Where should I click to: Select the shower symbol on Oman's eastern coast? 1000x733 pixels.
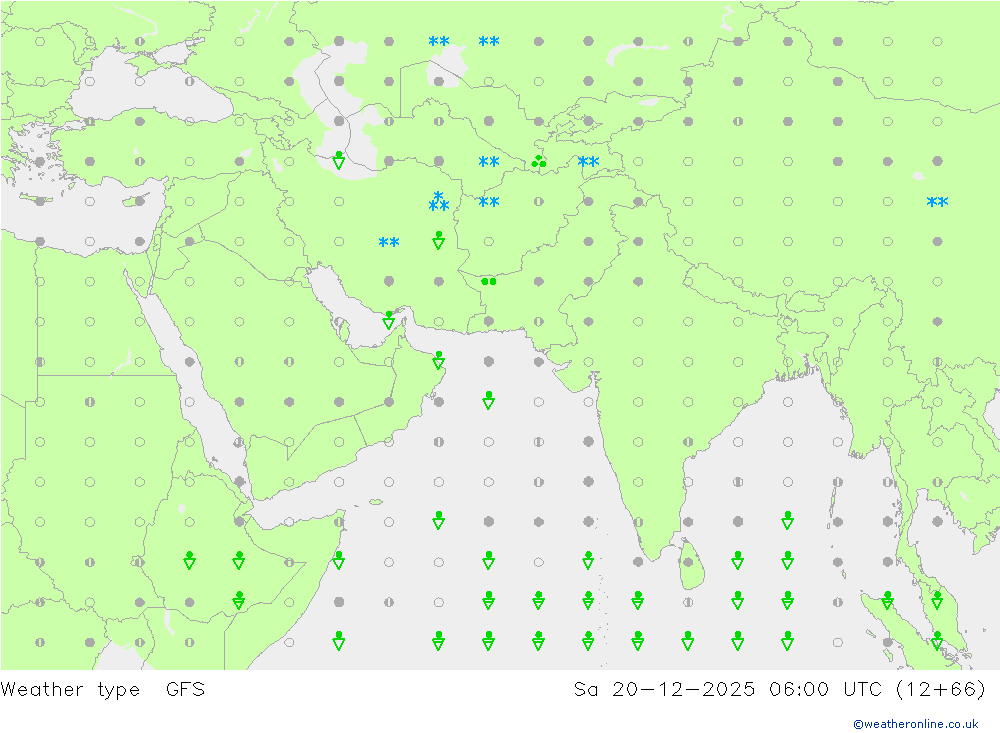(439, 360)
